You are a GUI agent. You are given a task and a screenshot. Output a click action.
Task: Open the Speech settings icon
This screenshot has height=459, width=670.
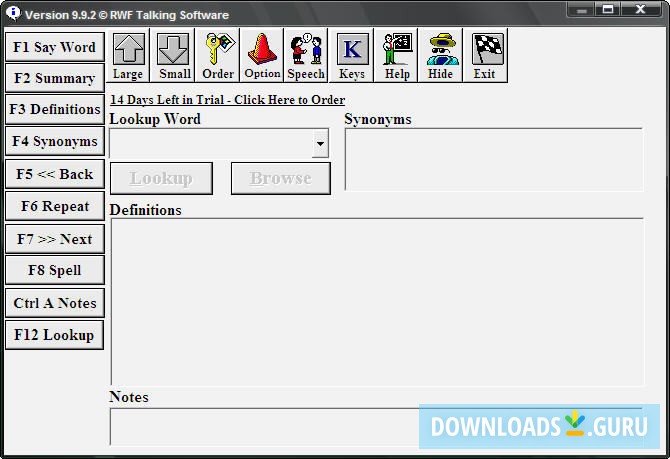(306, 56)
